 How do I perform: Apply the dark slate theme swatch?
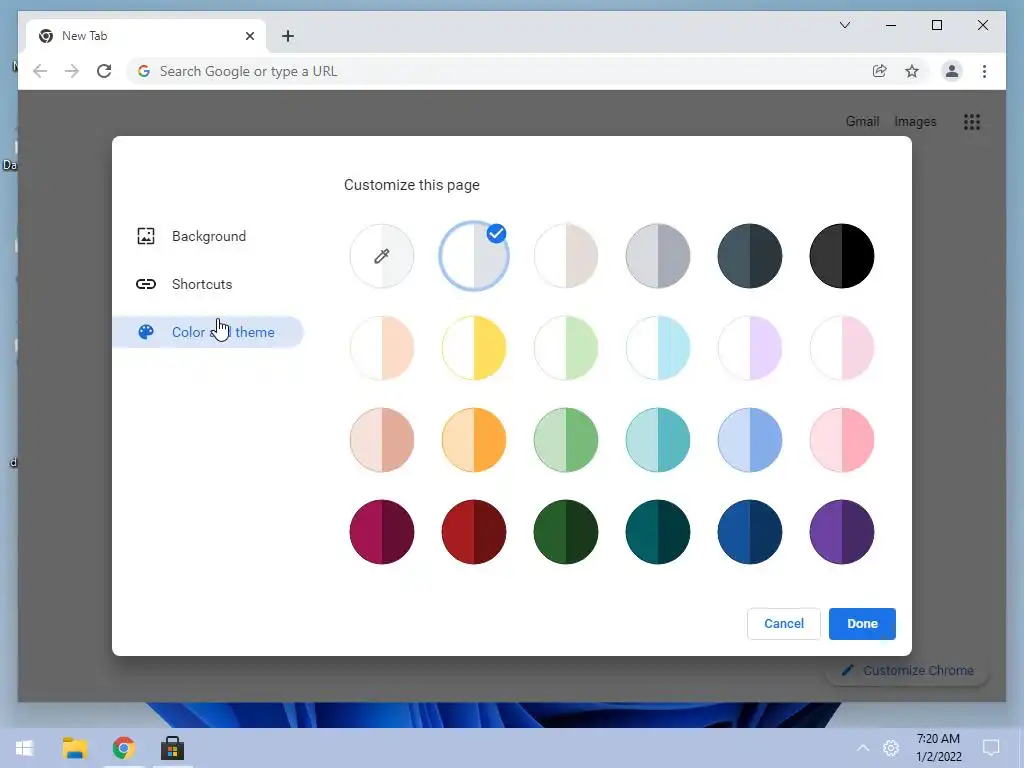tap(750, 256)
